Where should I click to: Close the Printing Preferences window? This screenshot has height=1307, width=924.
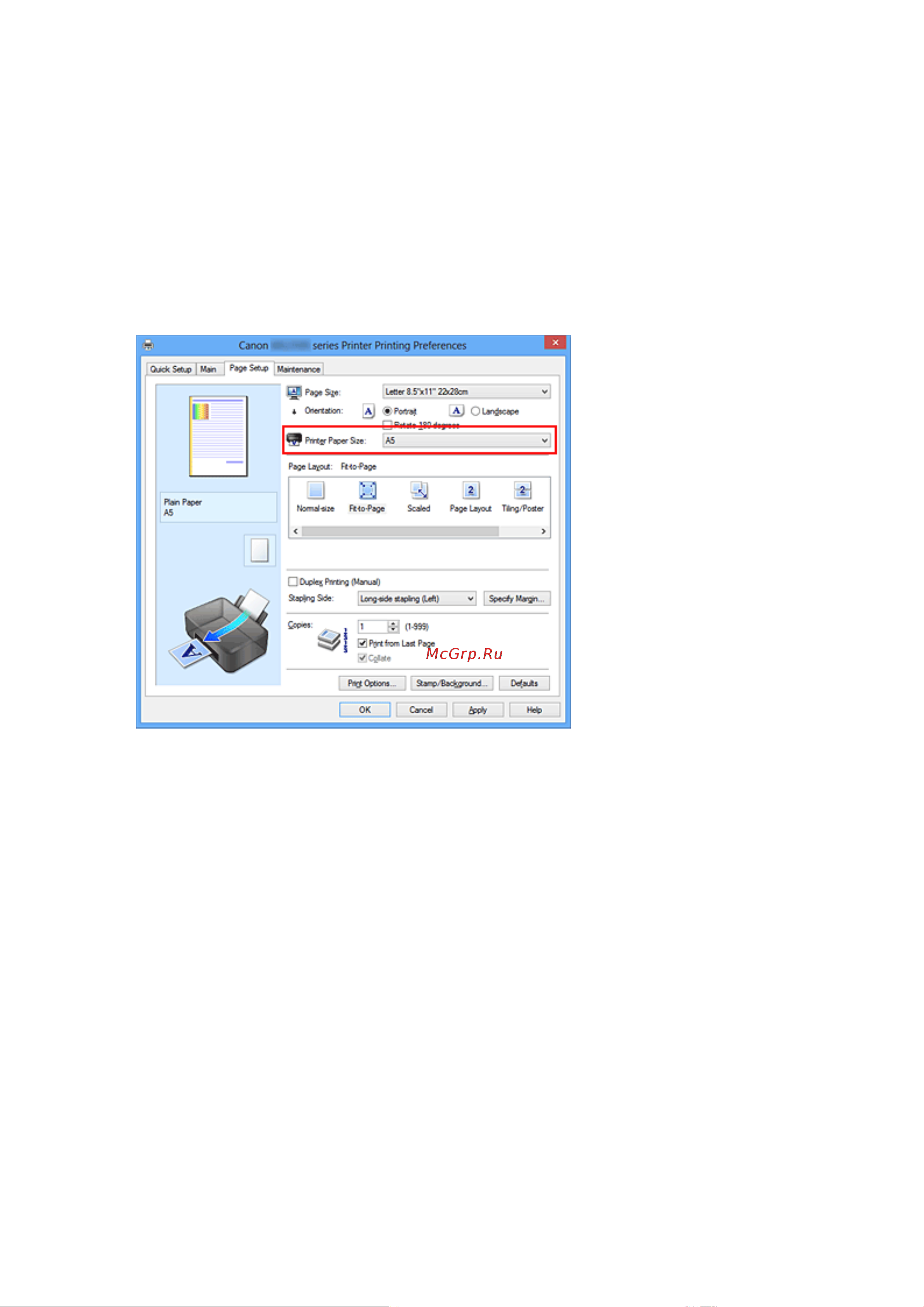555,342
